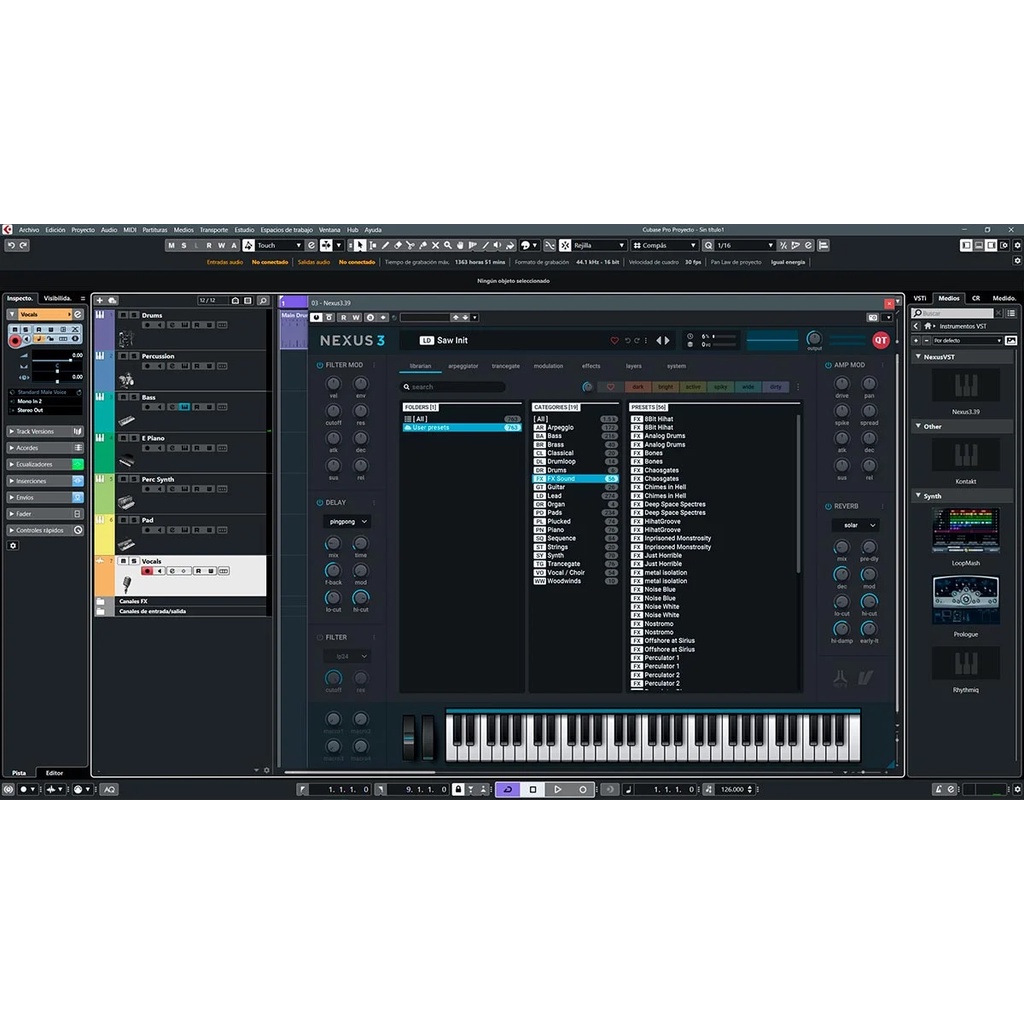The image size is (1024, 1024).
Task: Click the bright tag filter button
Action: click(665, 387)
